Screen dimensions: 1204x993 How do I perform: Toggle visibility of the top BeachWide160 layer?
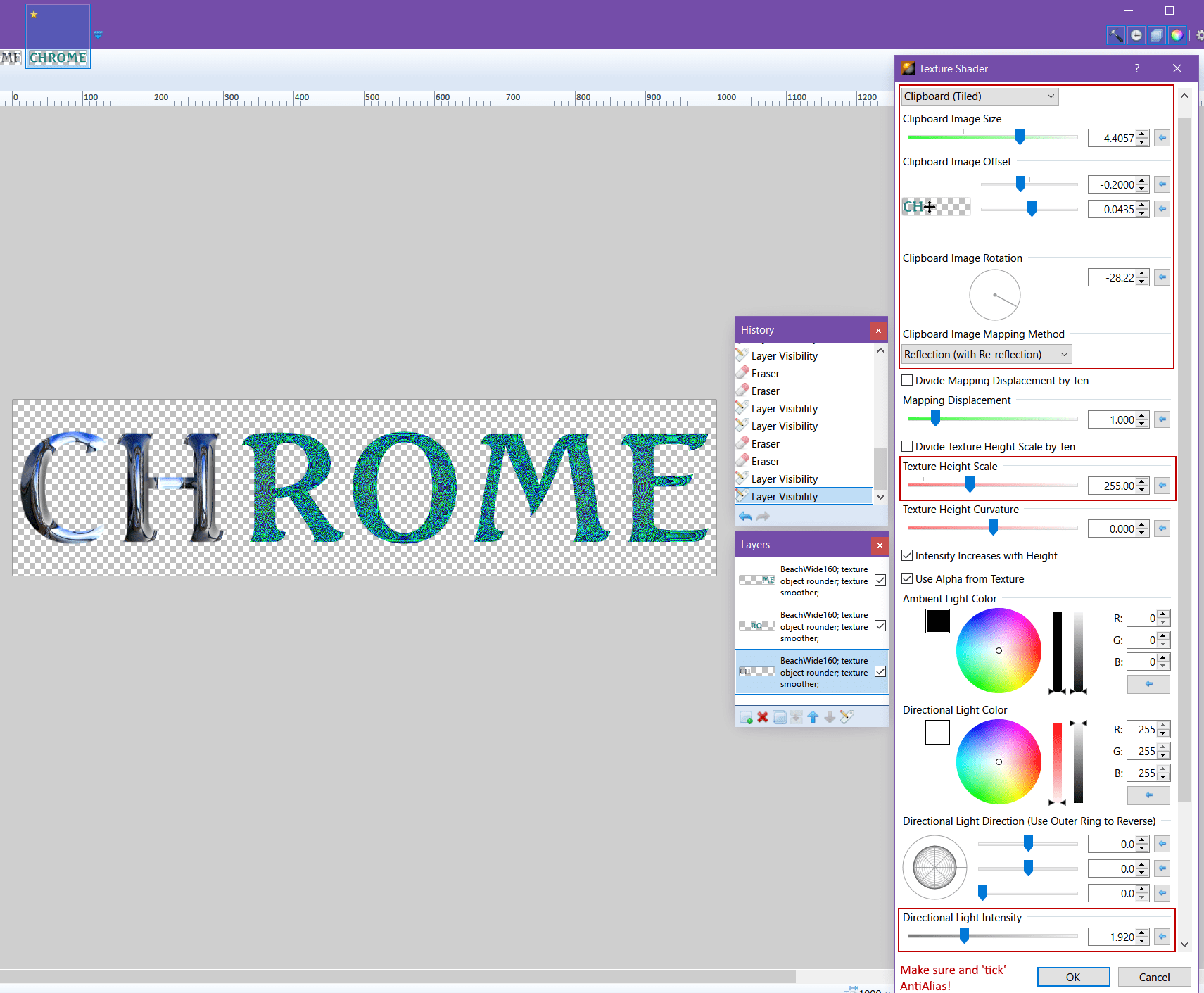[x=880, y=580]
